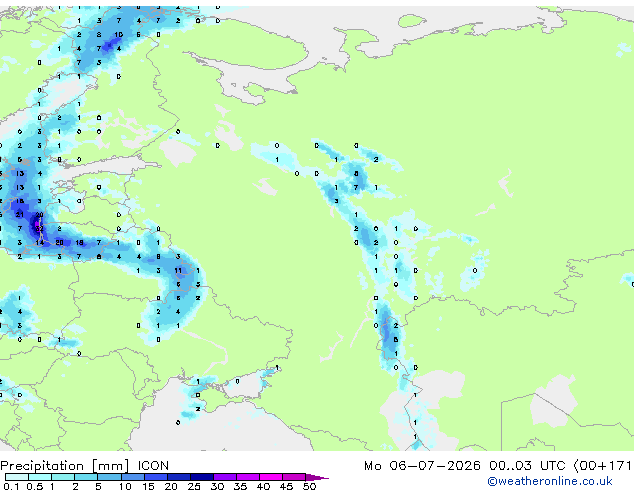
Task: Select the legend value '40'
Action: tap(263, 486)
